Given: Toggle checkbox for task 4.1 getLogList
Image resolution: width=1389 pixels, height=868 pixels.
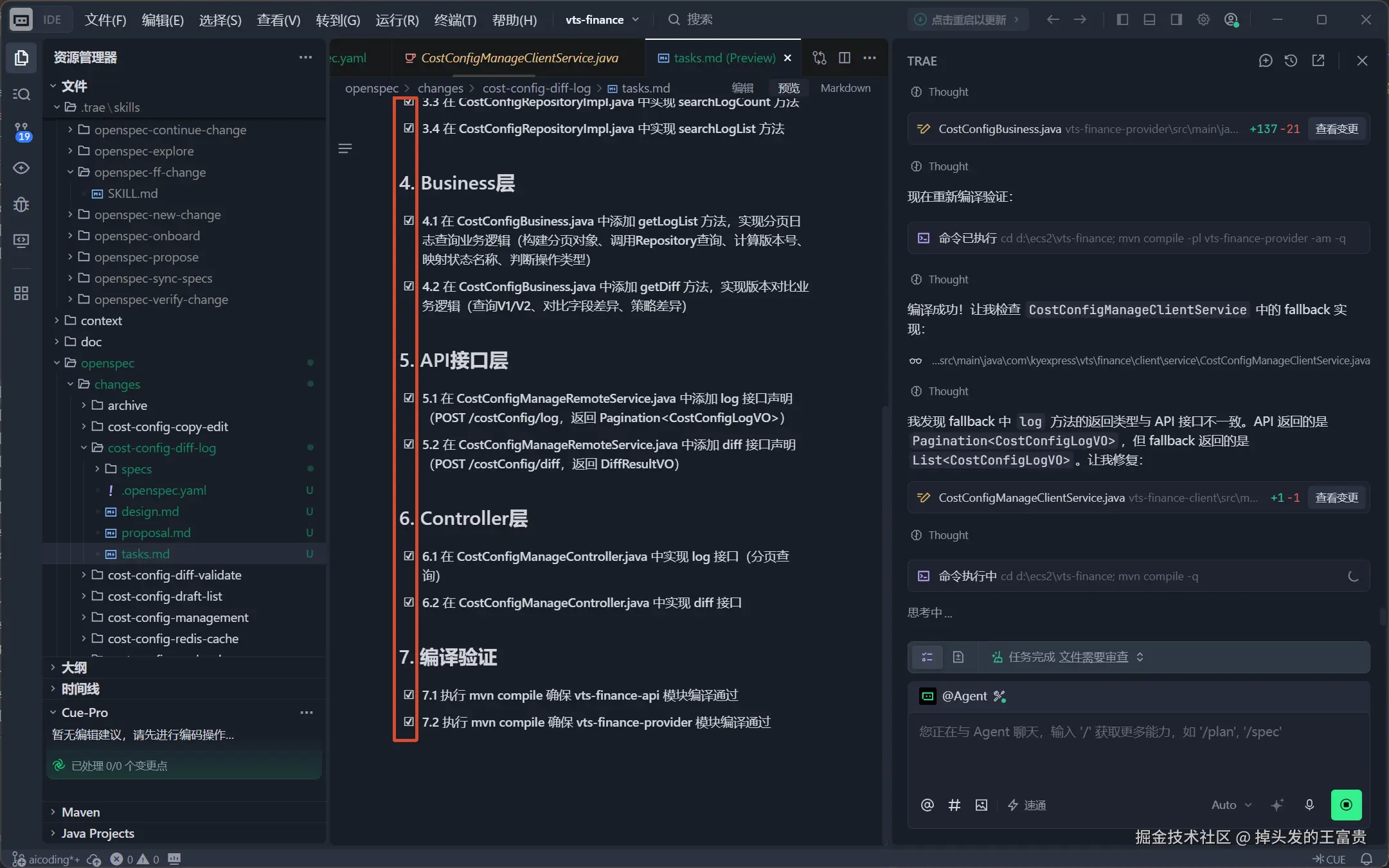Looking at the screenshot, I should click(409, 220).
